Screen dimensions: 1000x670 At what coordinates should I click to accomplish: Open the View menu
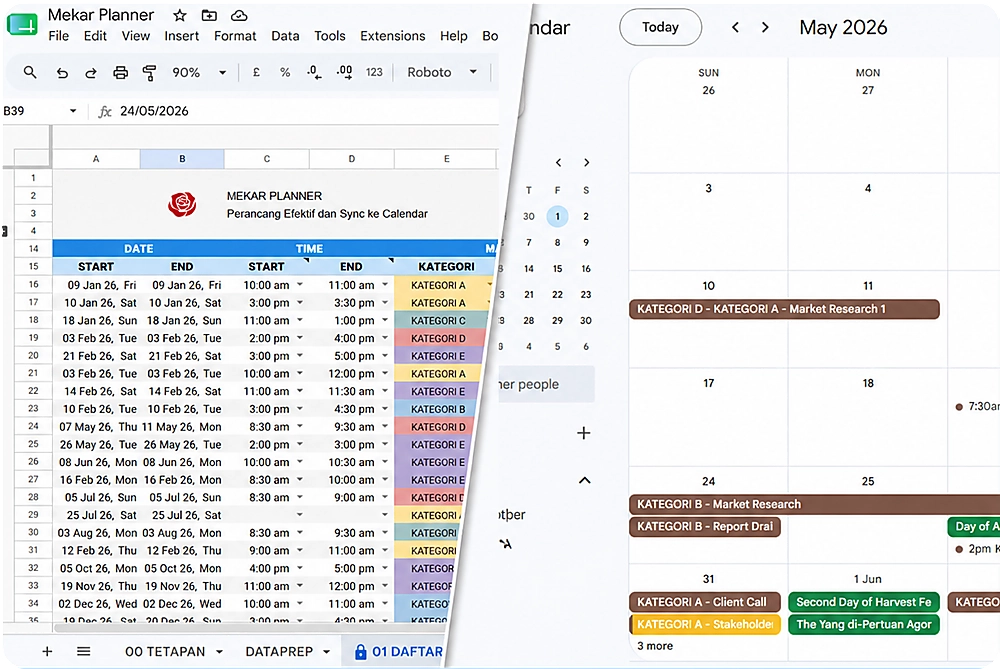pos(136,36)
